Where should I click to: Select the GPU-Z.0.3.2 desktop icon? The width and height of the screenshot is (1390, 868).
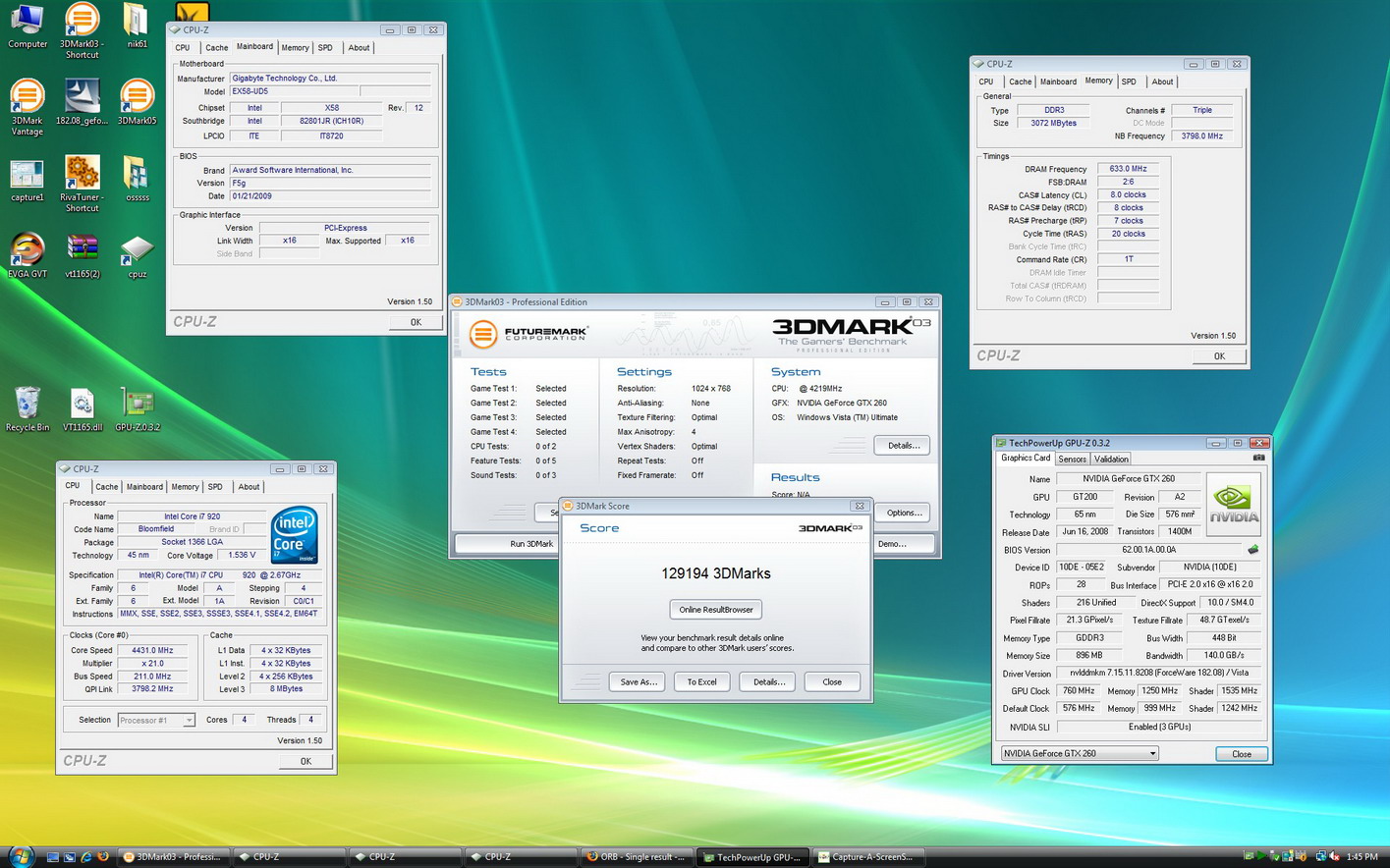point(137,409)
